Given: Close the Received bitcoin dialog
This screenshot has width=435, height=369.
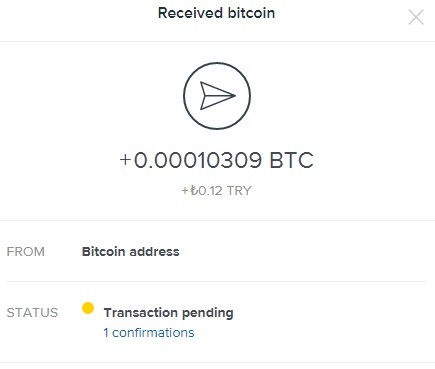Looking at the screenshot, I should tap(416, 17).
